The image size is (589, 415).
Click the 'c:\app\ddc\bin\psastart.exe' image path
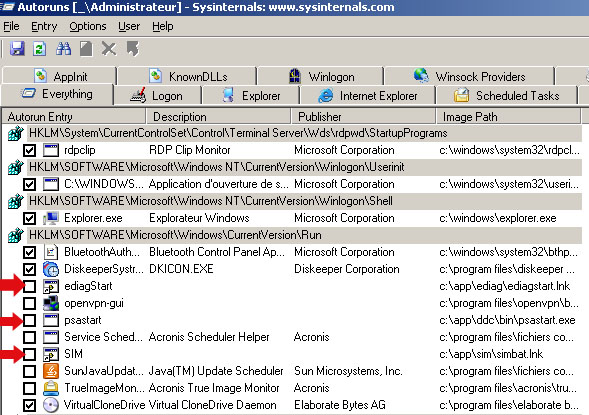click(507, 320)
